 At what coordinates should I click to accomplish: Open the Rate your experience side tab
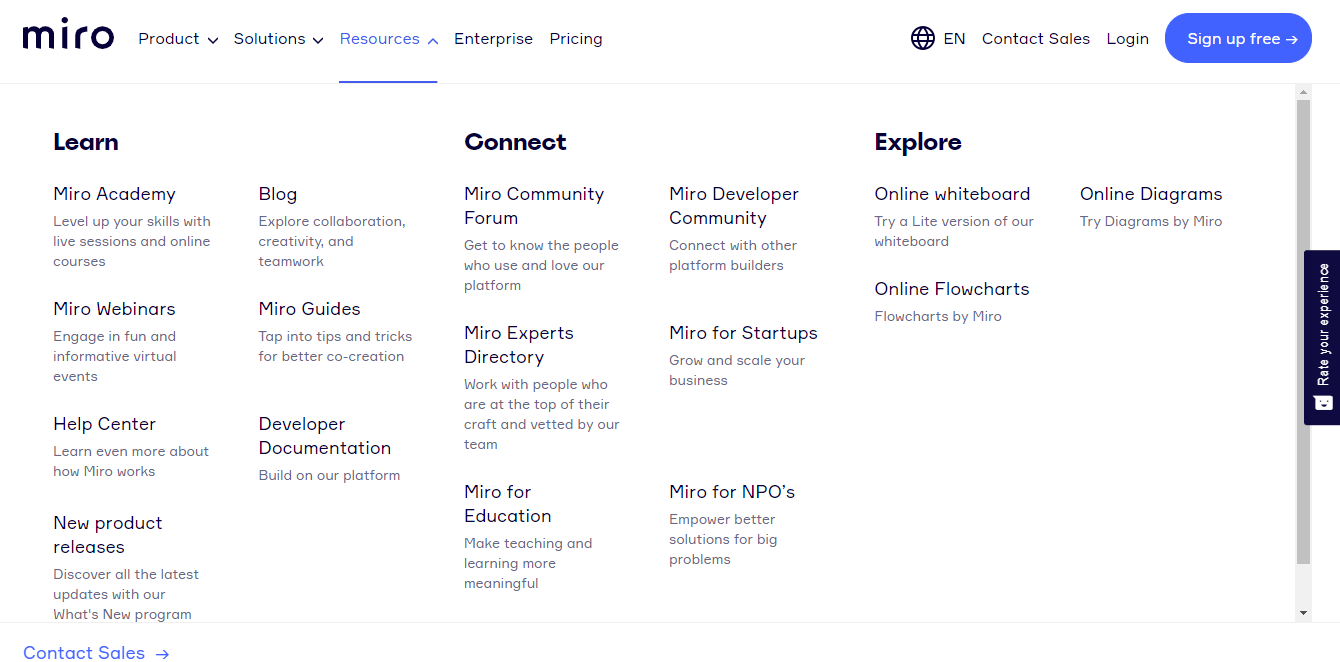1323,325
